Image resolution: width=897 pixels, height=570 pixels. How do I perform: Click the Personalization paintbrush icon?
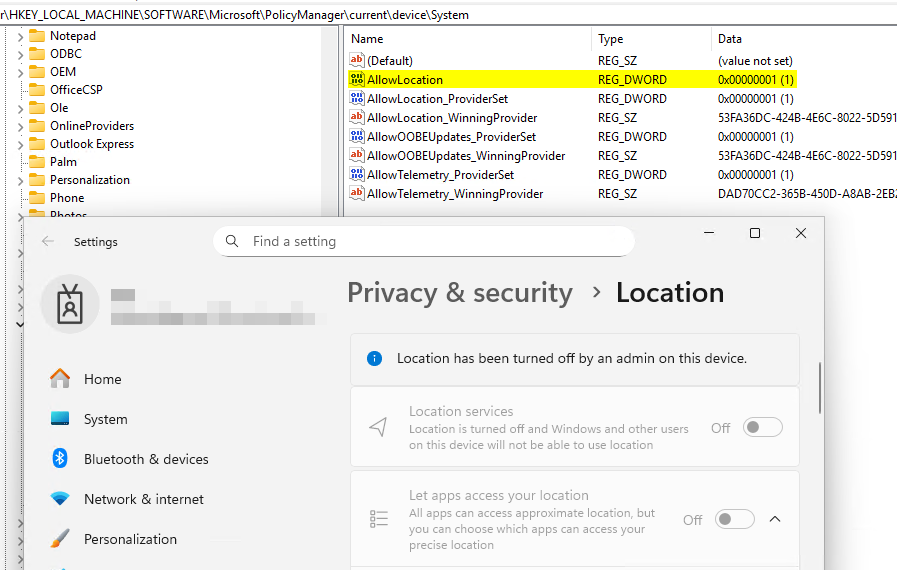click(60, 539)
